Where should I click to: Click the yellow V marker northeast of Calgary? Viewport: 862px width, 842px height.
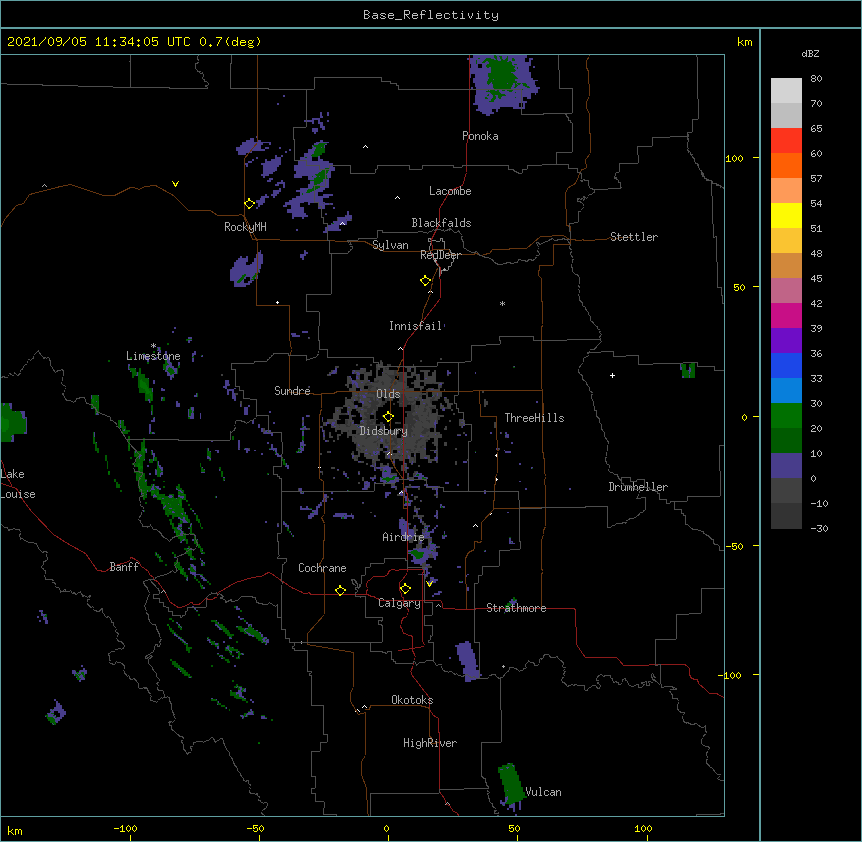point(429,583)
